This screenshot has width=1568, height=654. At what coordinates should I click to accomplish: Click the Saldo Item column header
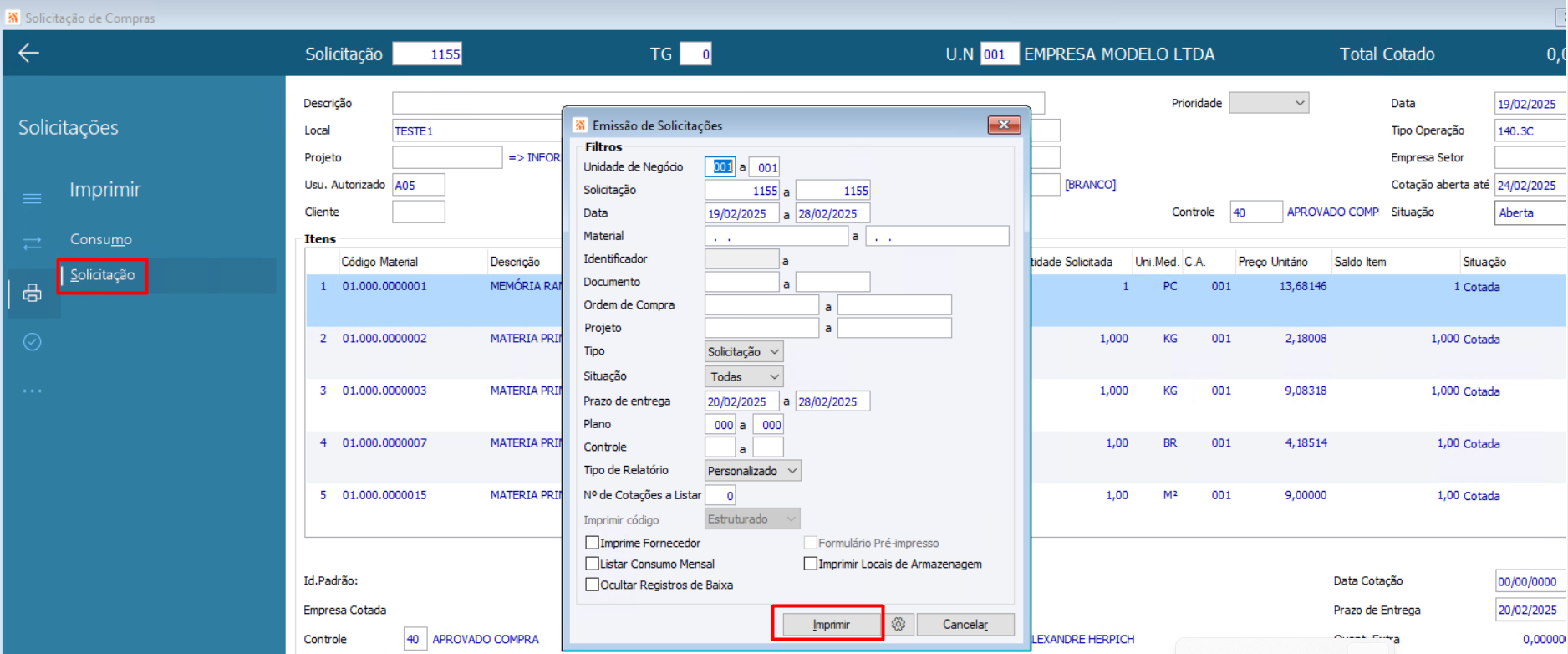click(1360, 262)
